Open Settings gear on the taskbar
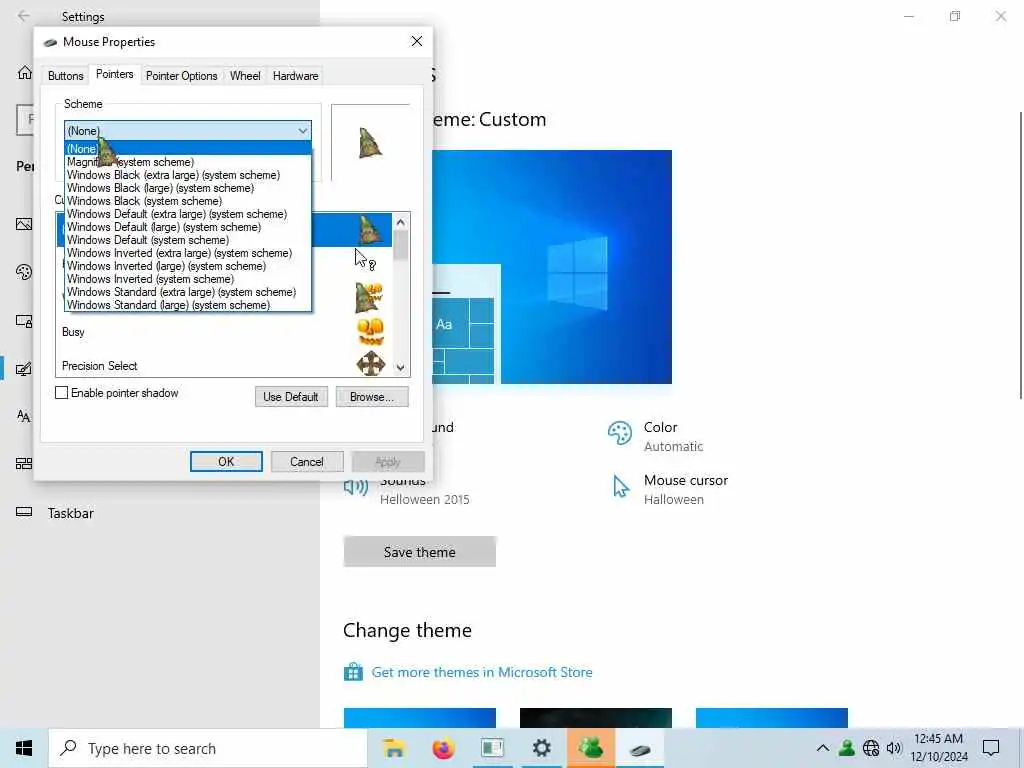The width and height of the screenshot is (1024, 768). 541,748
